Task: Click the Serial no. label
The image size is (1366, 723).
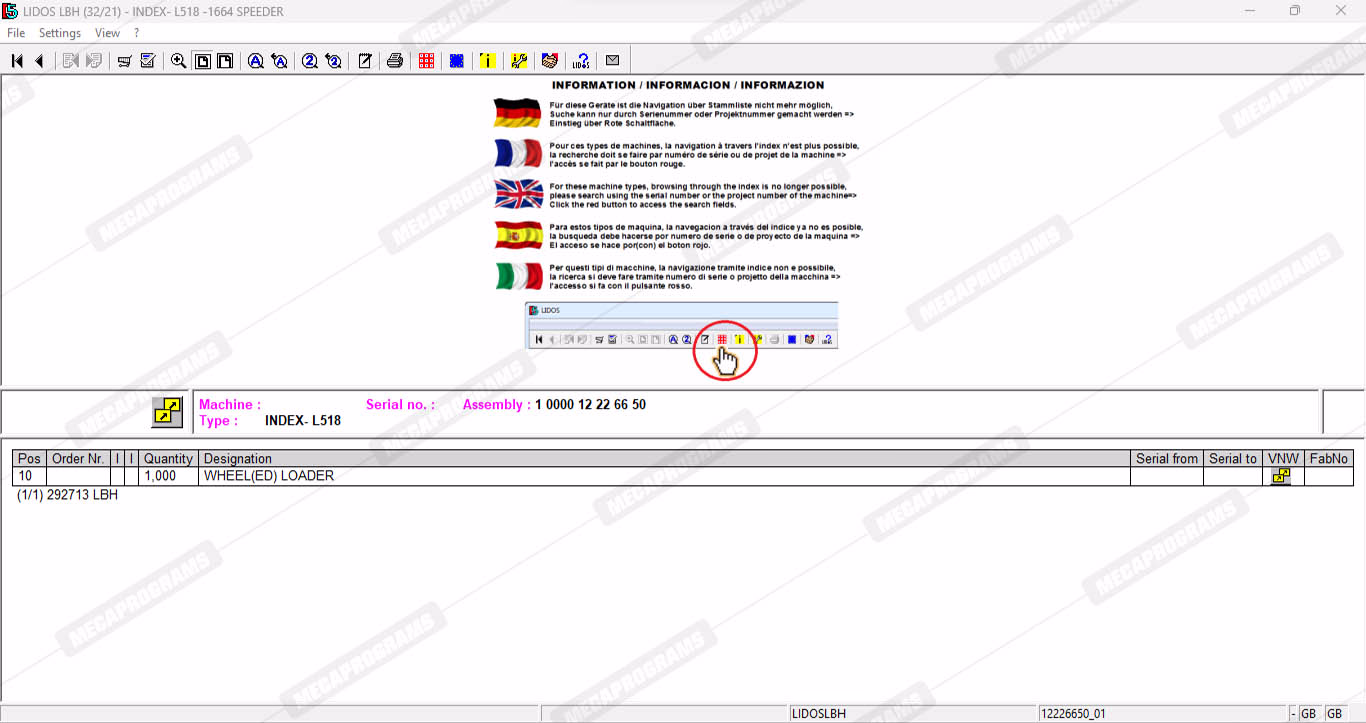Action: (x=400, y=405)
